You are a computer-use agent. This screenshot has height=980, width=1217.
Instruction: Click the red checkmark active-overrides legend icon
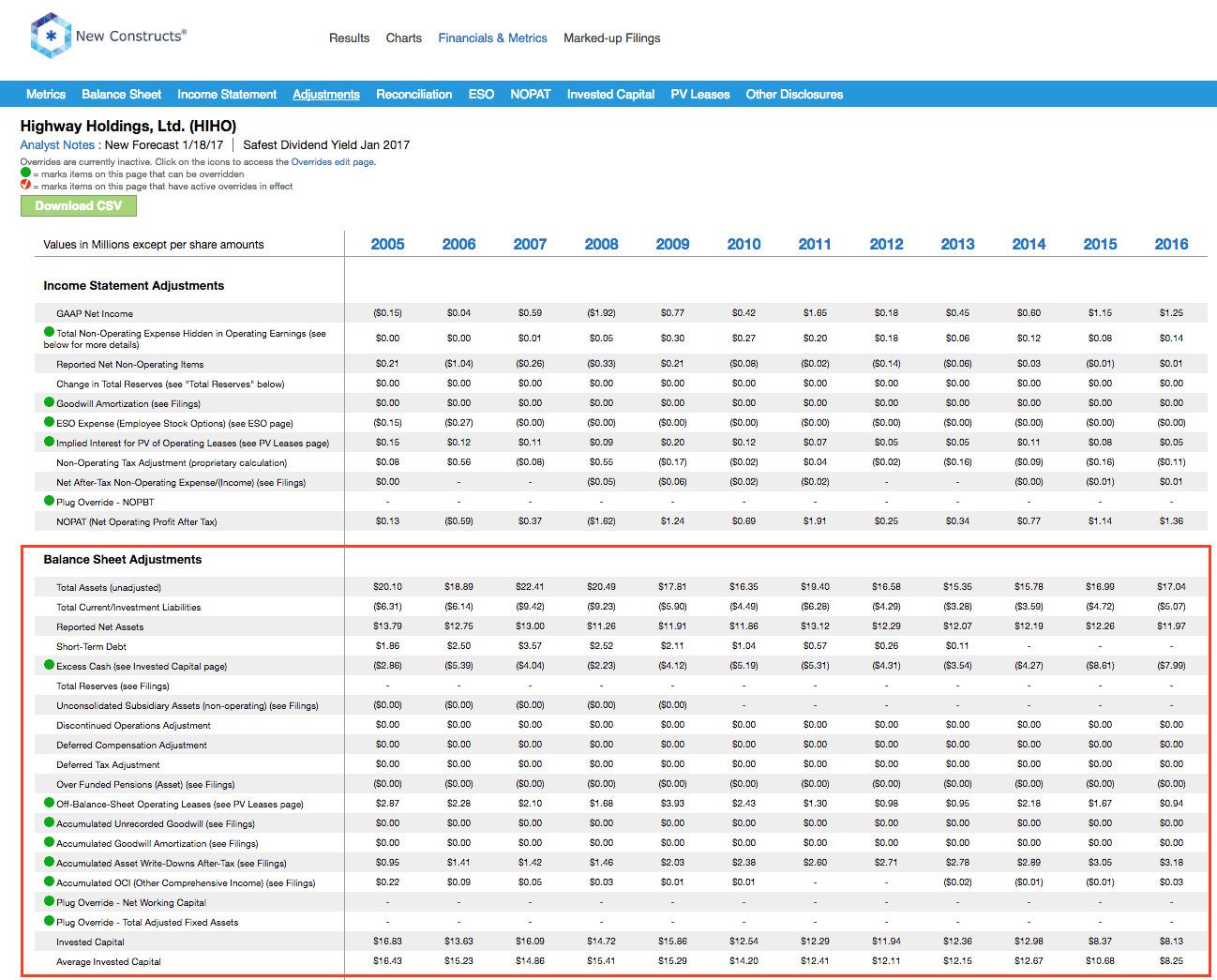click(25, 185)
